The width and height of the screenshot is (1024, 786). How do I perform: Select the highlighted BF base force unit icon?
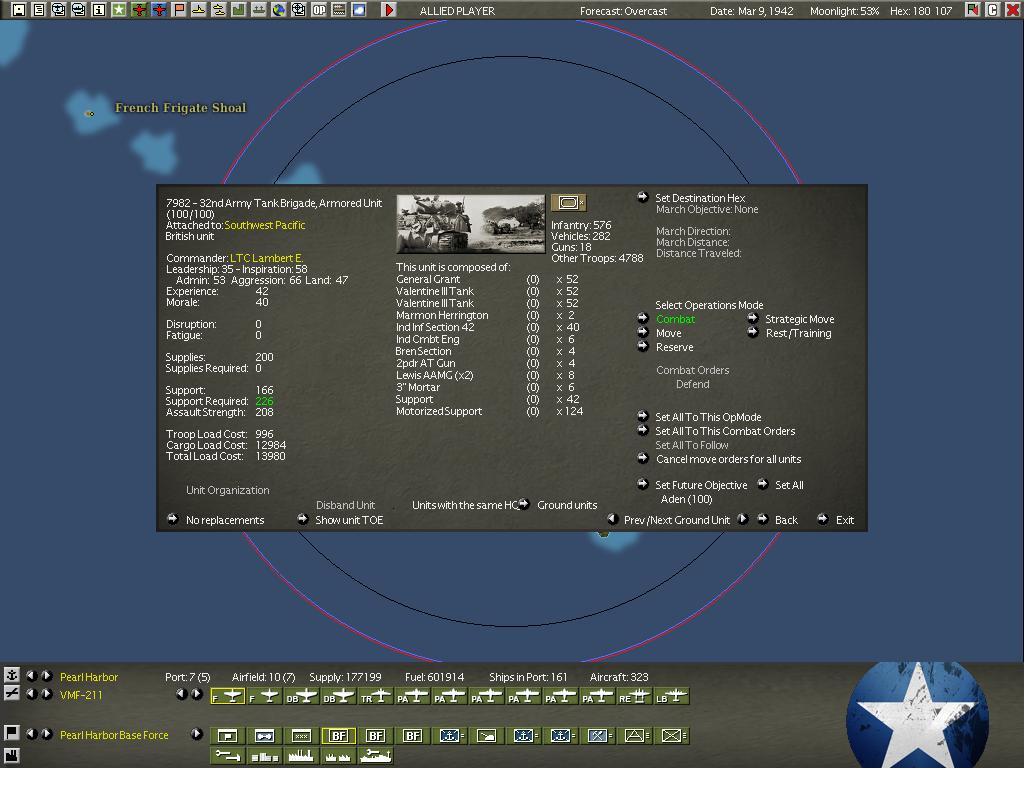(338, 736)
